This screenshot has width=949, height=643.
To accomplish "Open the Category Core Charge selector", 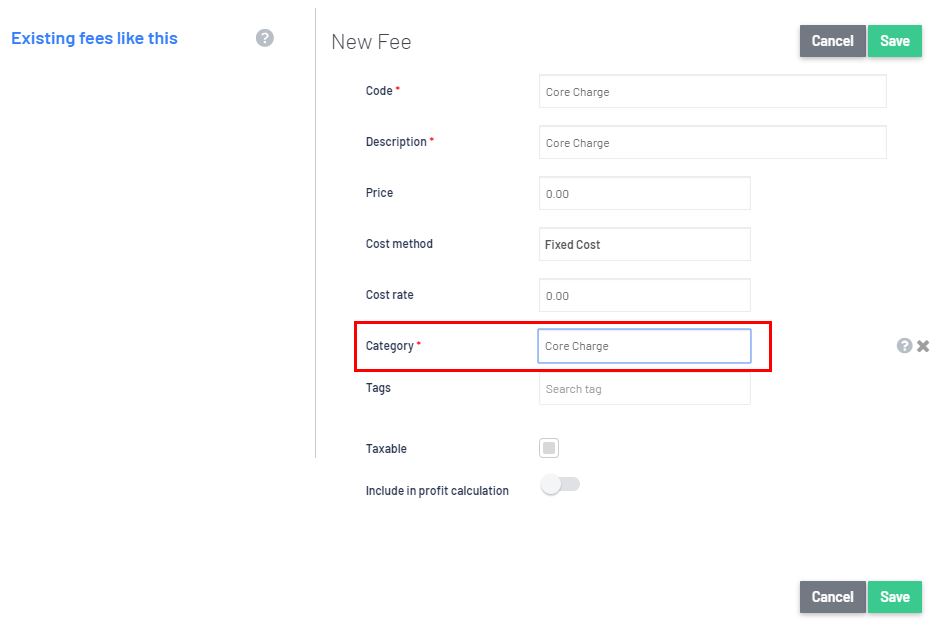I will tap(645, 346).
